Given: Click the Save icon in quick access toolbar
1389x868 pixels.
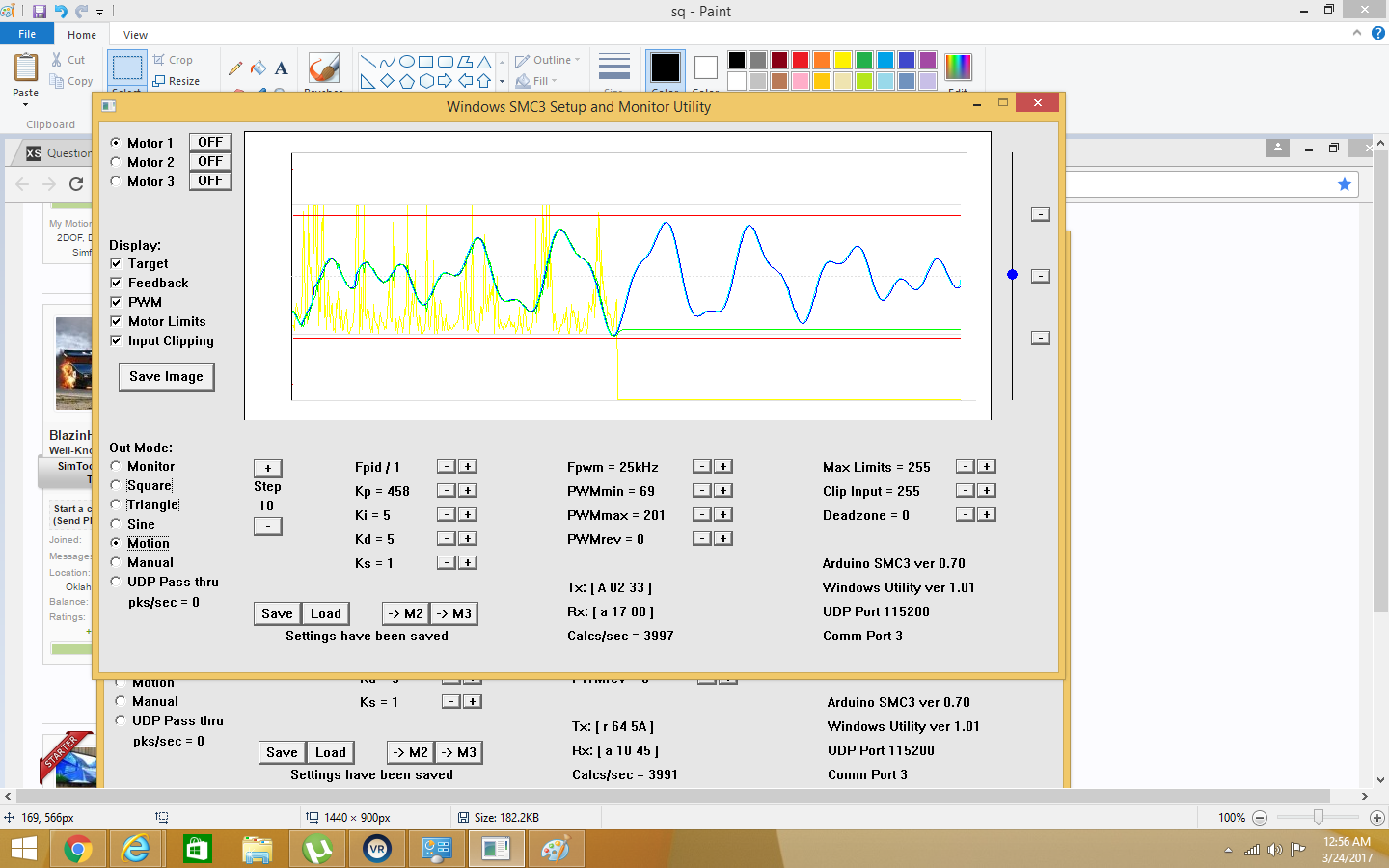Looking at the screenshot, I should coord(40,12).
